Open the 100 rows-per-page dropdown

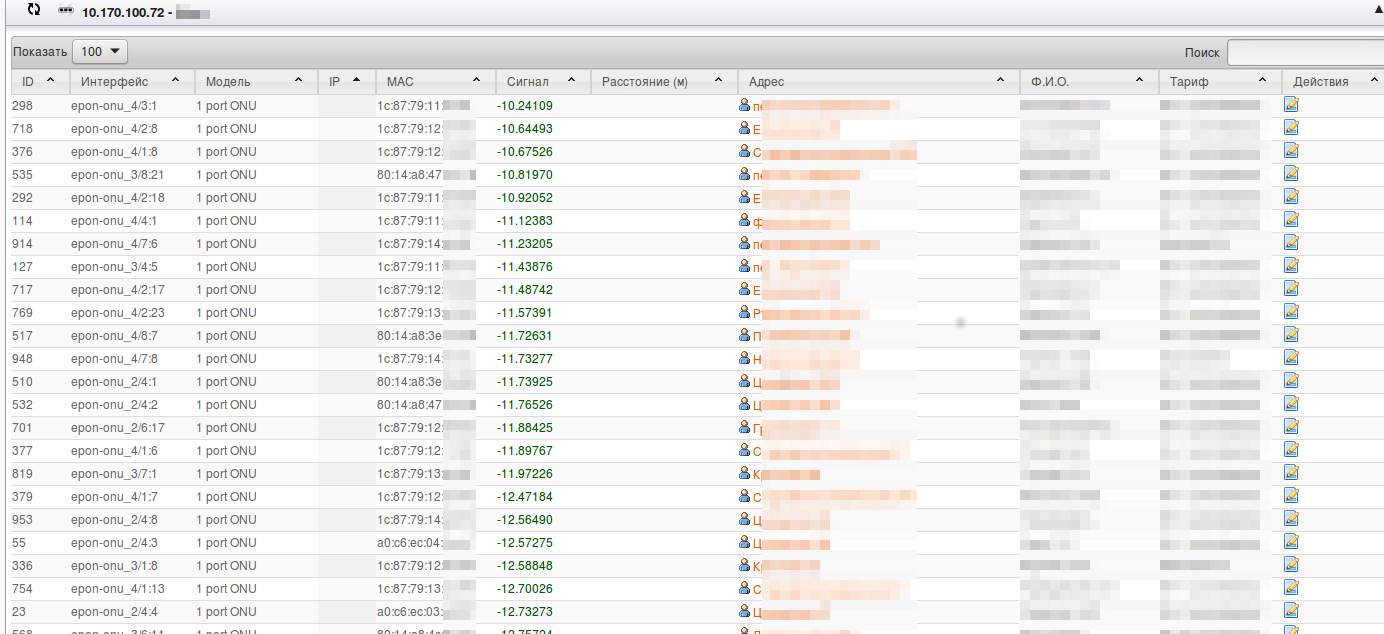100,51
